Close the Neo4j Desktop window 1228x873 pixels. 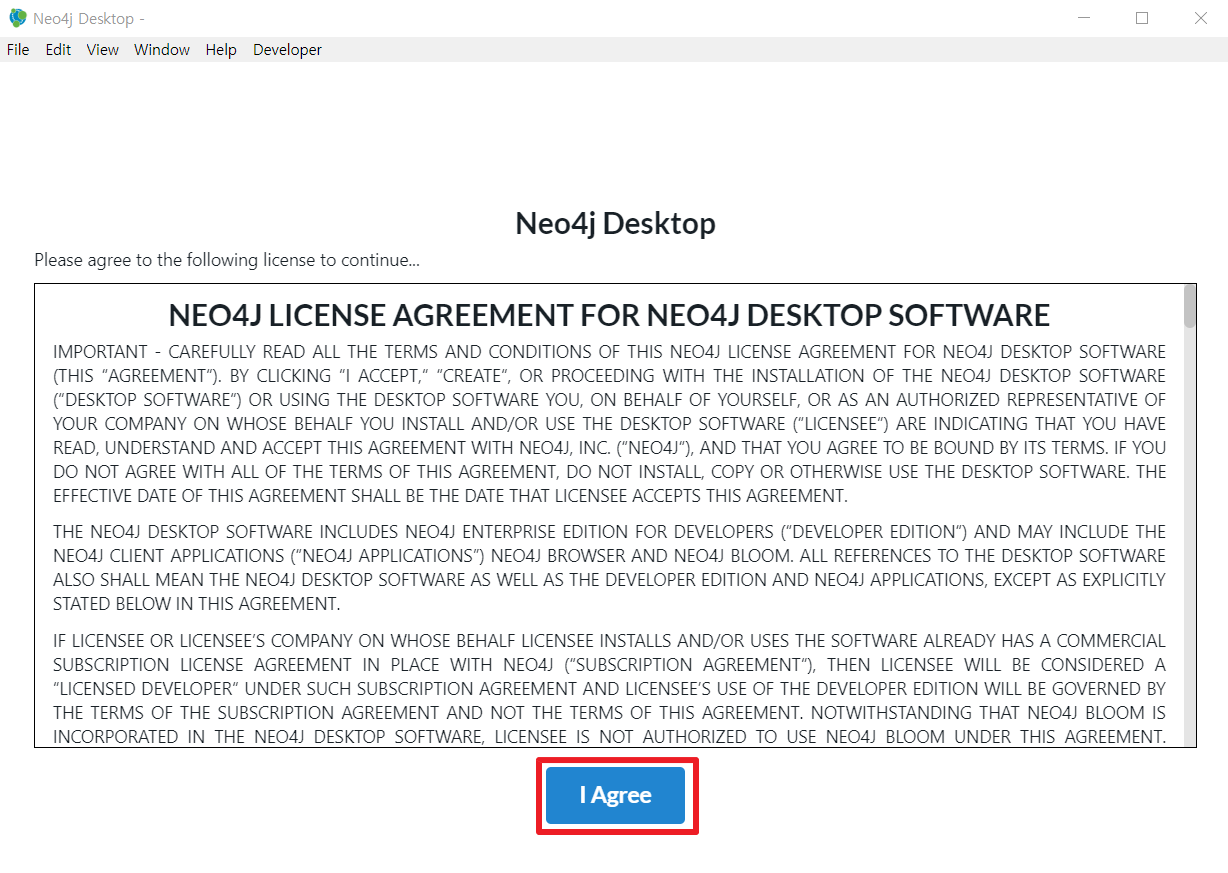click(1201, 18)
